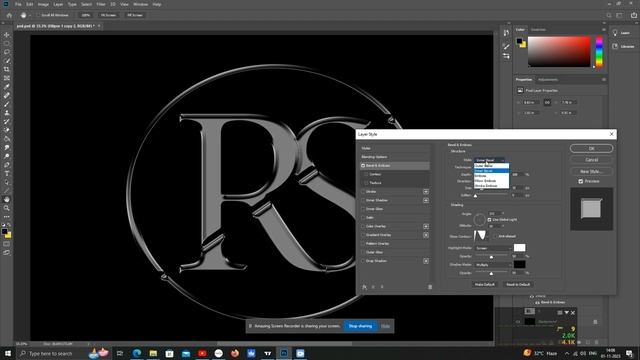Select Blending Options in Layer Style list
This screenshot has width=640, height=360.
pyautogui.click(x=374, y=157)
